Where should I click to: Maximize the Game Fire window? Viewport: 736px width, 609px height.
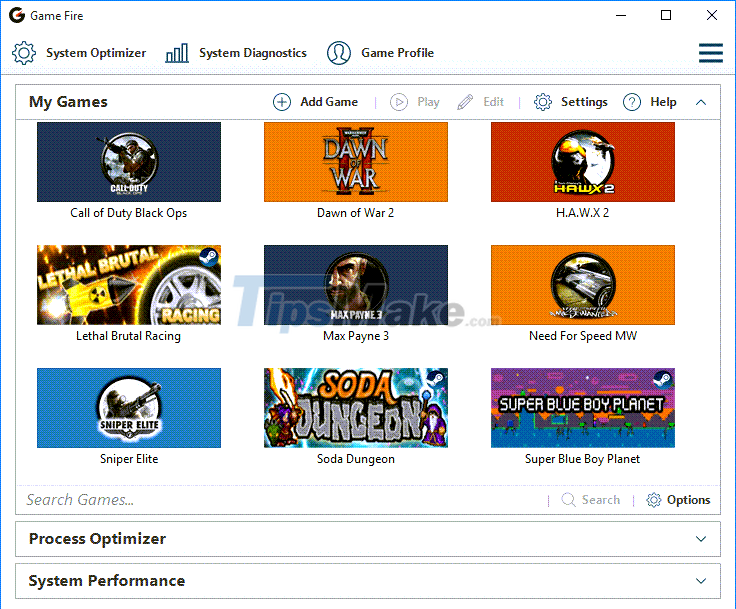coord(666,15)
